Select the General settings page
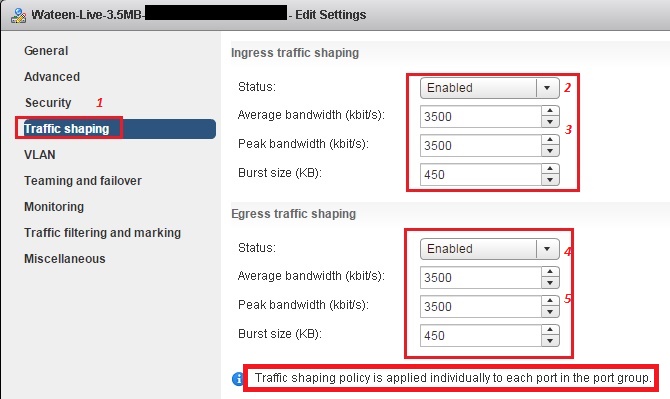Viewport: 670px width, 399px height. [46, 51]
